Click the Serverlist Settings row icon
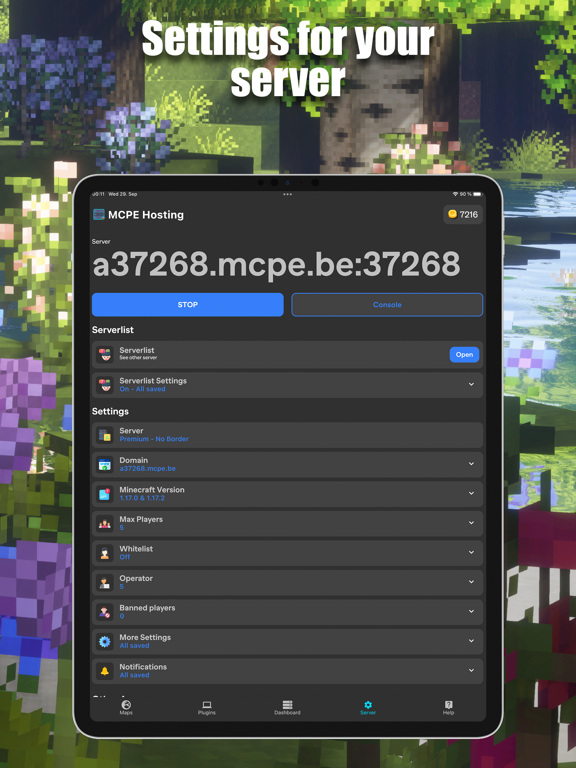Image resolution: width=576 pixels, height=768 pixels. [x=105, y=385]
